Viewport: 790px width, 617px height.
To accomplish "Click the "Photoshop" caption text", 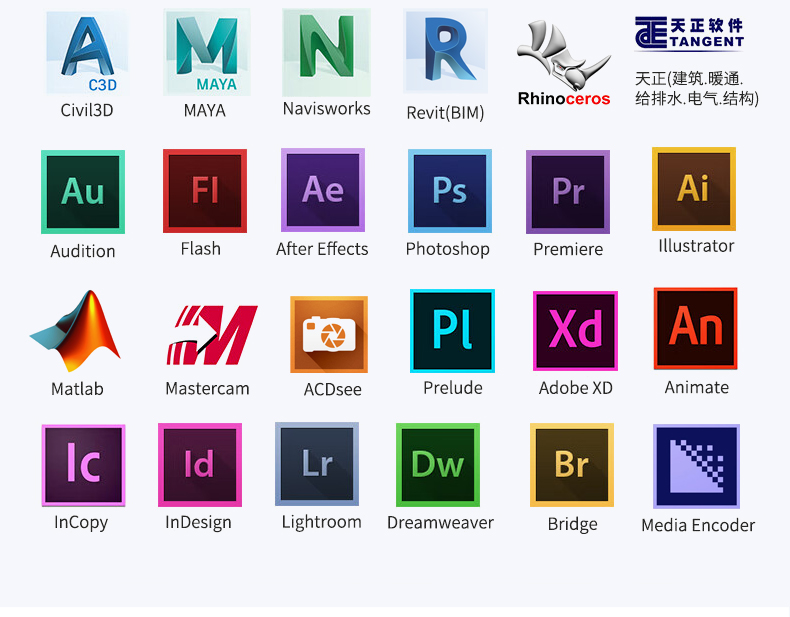I will [448, 250].
